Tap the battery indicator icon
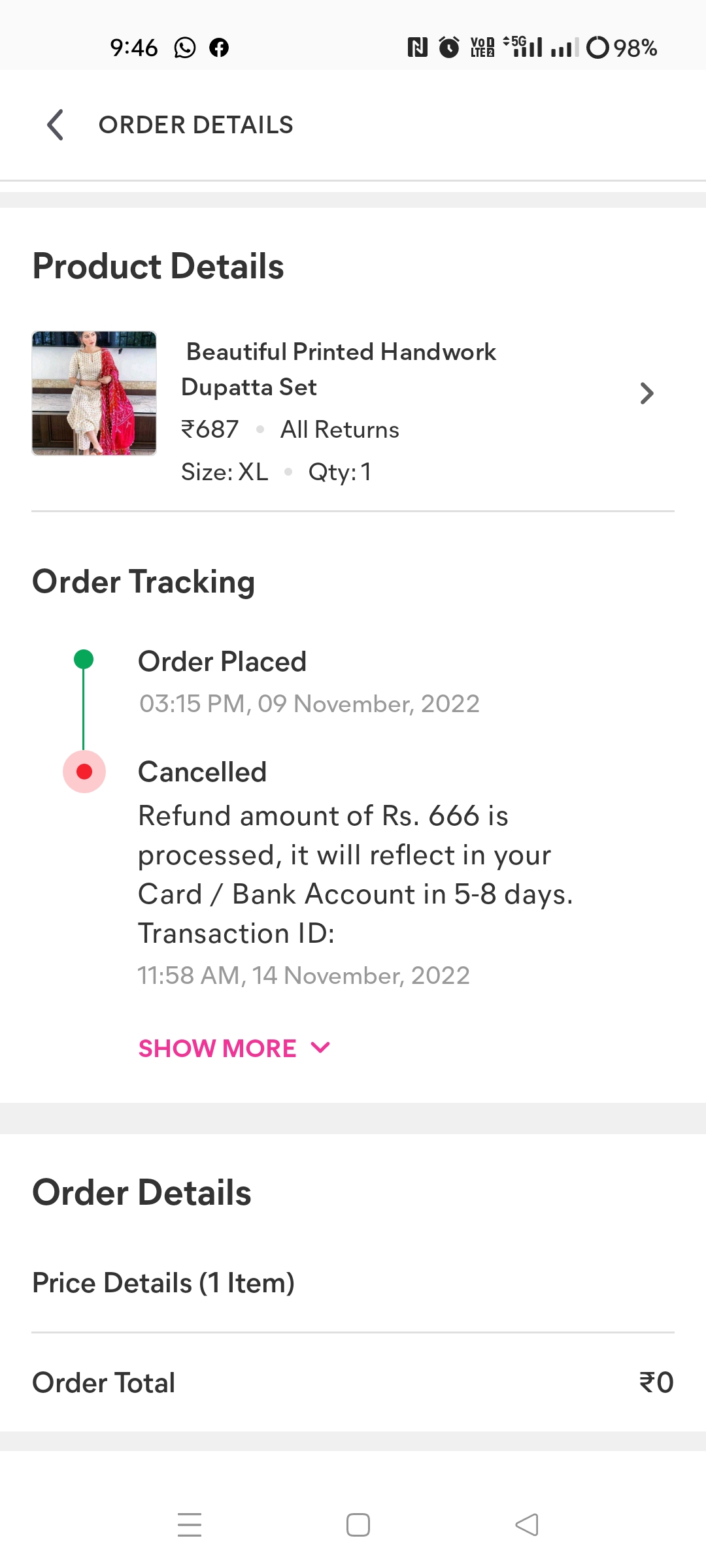Viewport: 706px width, 1568px height. pyautogui.click(x=597, y=48)
